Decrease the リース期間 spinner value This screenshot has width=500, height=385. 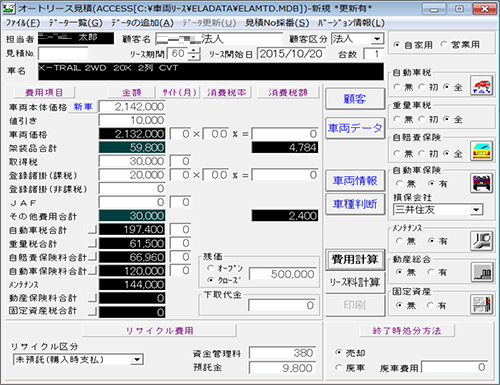coord(194,57)
